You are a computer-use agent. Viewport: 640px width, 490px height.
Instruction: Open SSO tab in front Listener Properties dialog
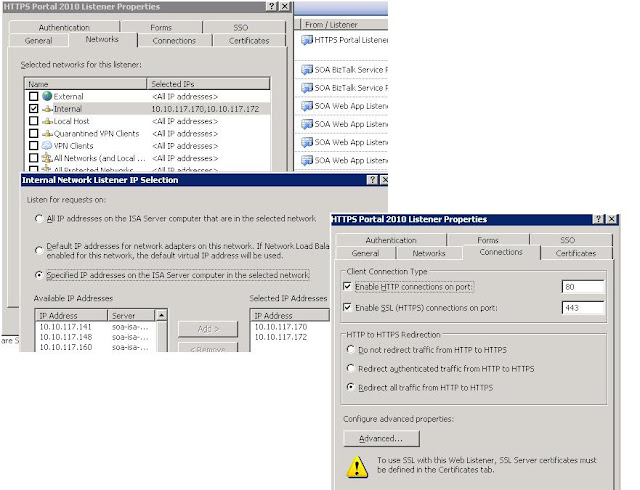(x=567, y=240)
